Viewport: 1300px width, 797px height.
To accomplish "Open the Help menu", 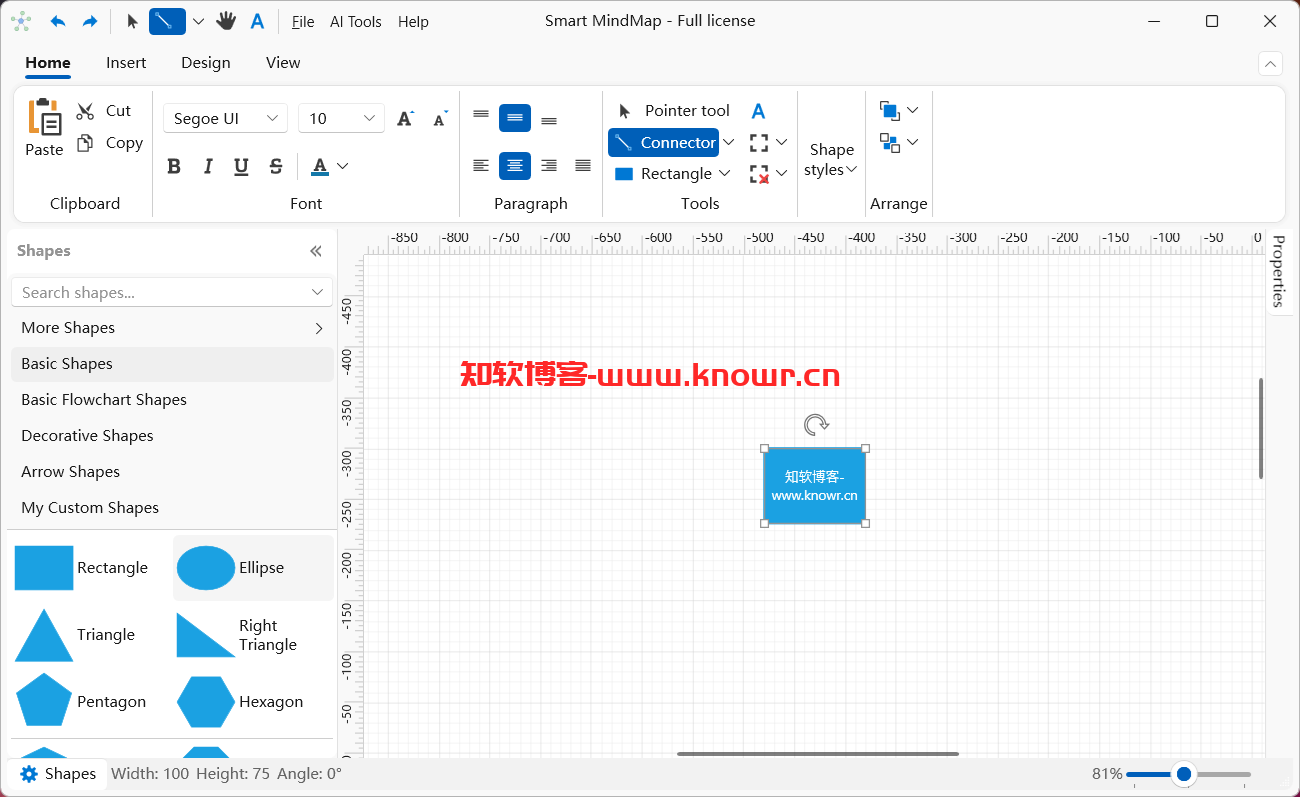I will [x=413, y=22].
